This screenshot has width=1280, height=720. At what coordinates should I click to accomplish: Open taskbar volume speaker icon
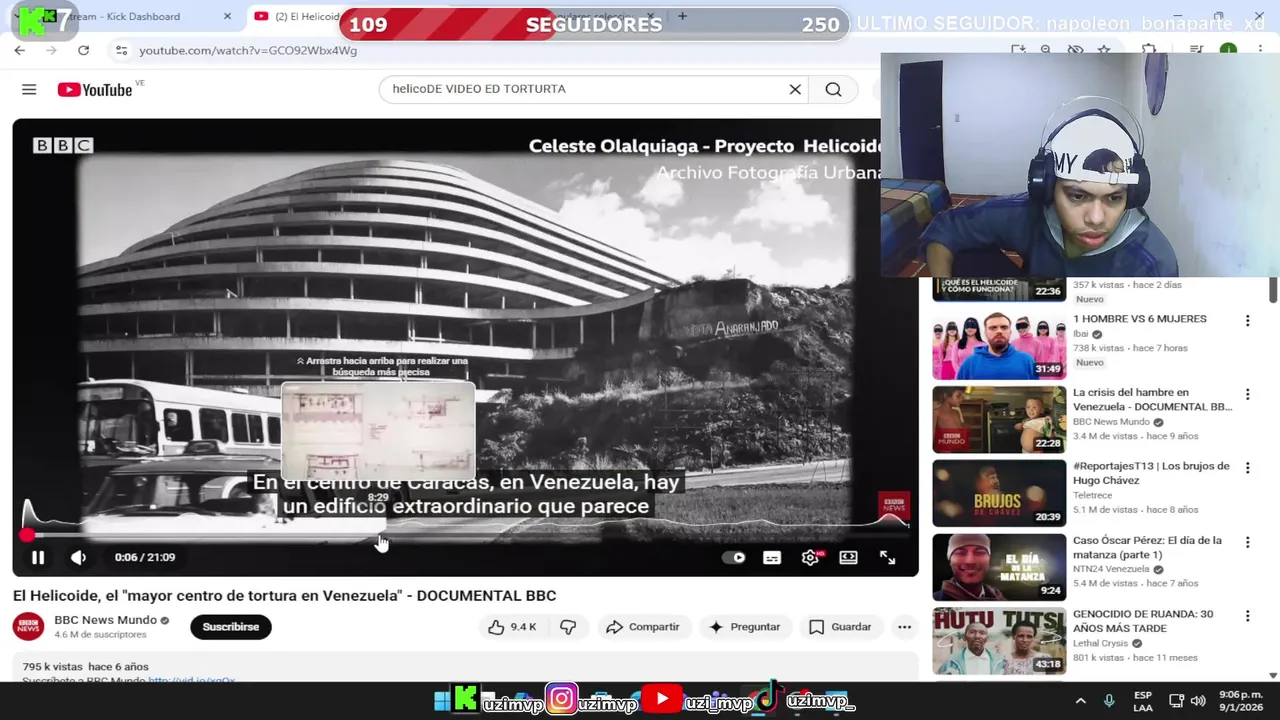1198,701
